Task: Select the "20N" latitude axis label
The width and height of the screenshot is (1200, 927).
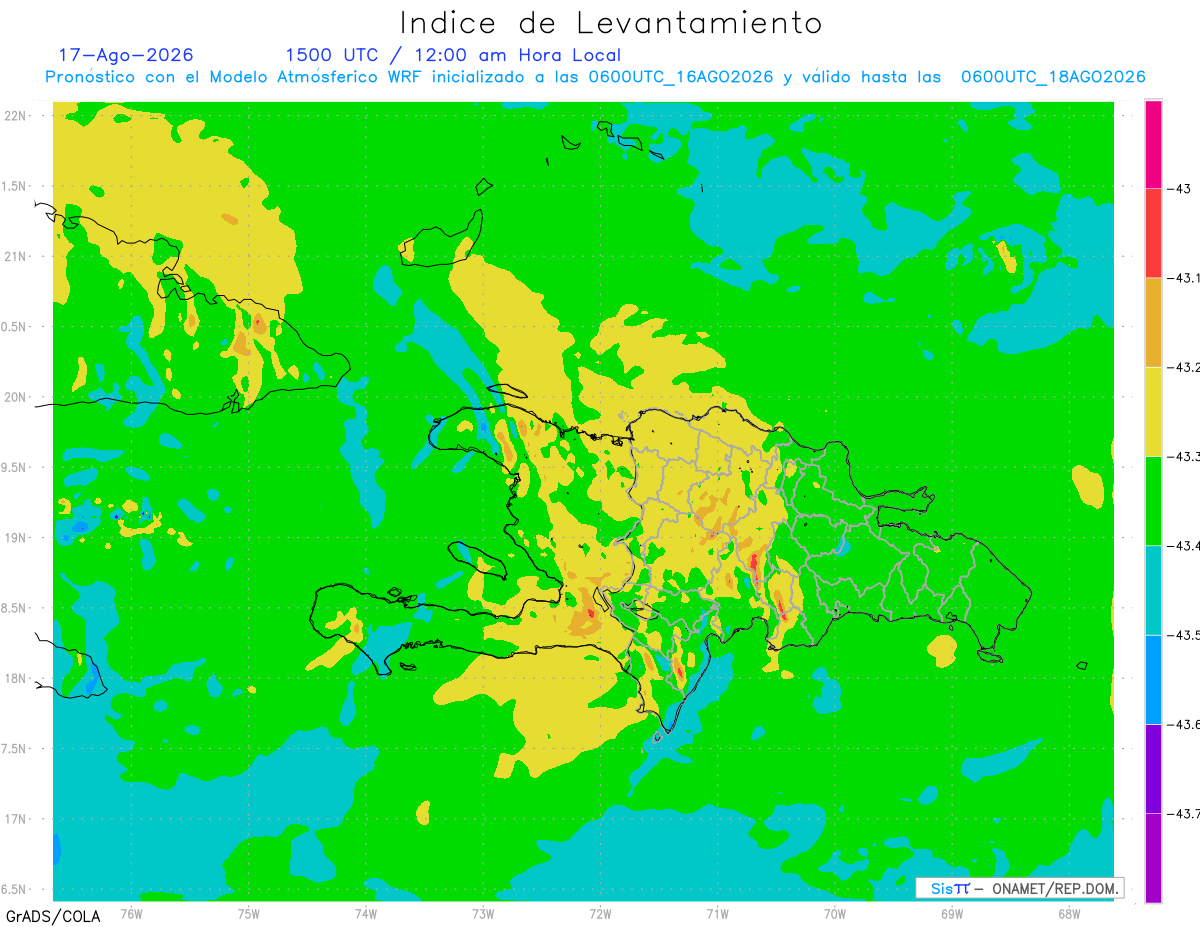Action: point(17,397)
